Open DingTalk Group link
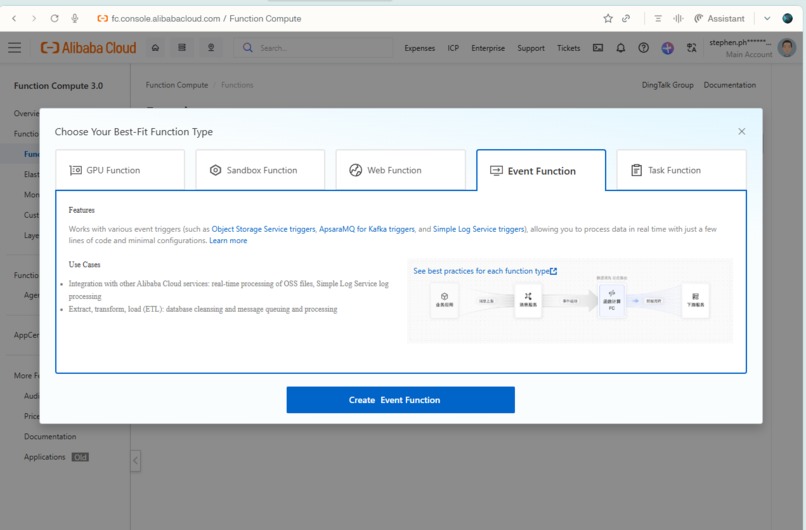806x530 pixels. [667, 85]
